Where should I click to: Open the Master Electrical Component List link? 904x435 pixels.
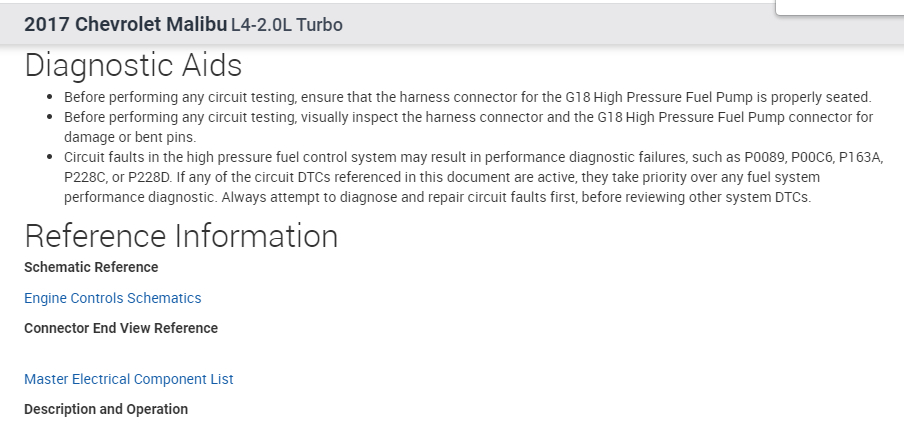pyautogui.click(x=128, y=379)
